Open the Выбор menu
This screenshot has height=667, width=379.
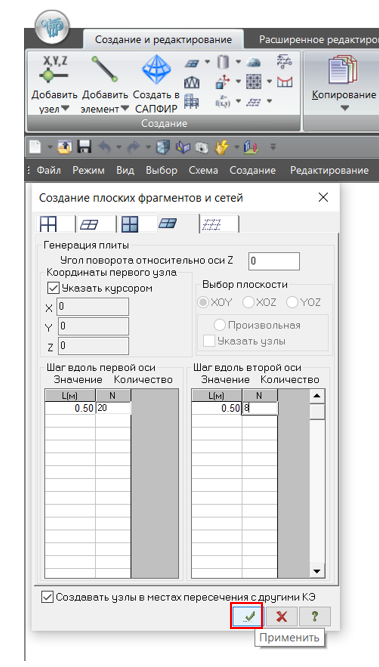point(161,170)
